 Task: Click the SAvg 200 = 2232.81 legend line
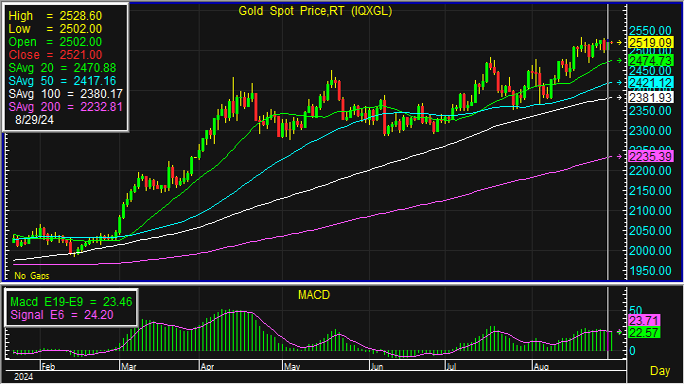click(66, 107)
